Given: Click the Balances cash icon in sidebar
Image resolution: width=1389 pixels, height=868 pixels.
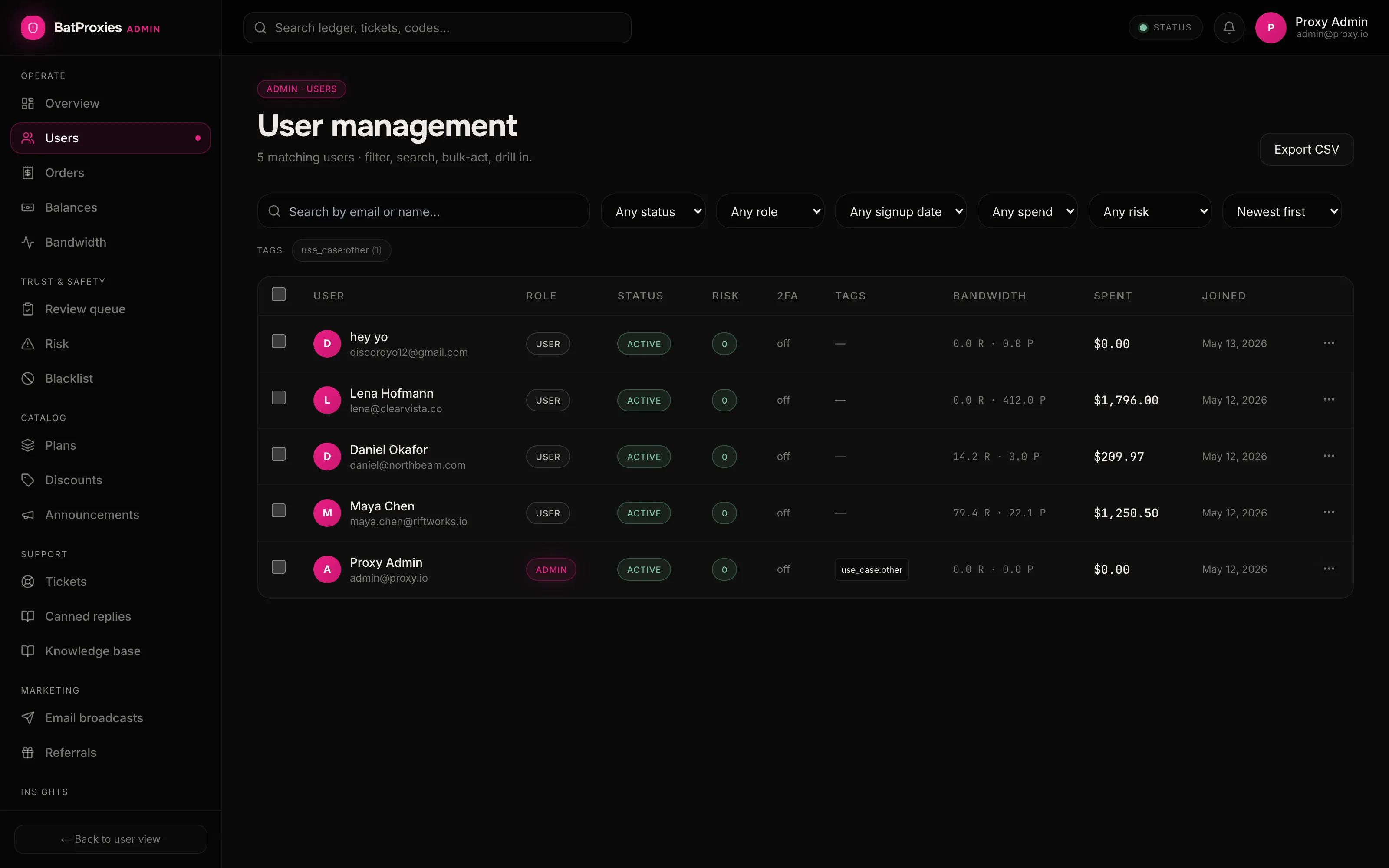Looking at the screenshot, I should (x=27, y=207).
